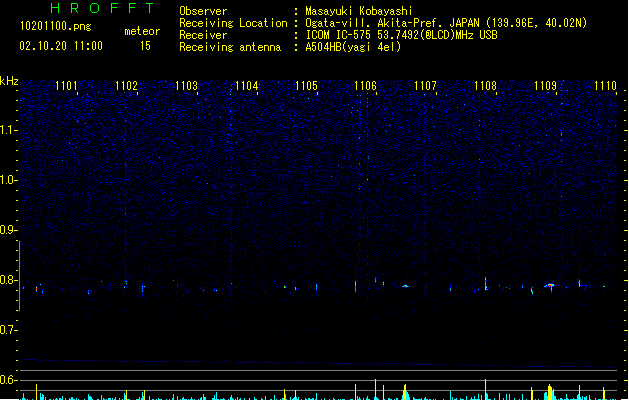
Task: Click the 1.1 kHz axis label
Action: (8, 130)
